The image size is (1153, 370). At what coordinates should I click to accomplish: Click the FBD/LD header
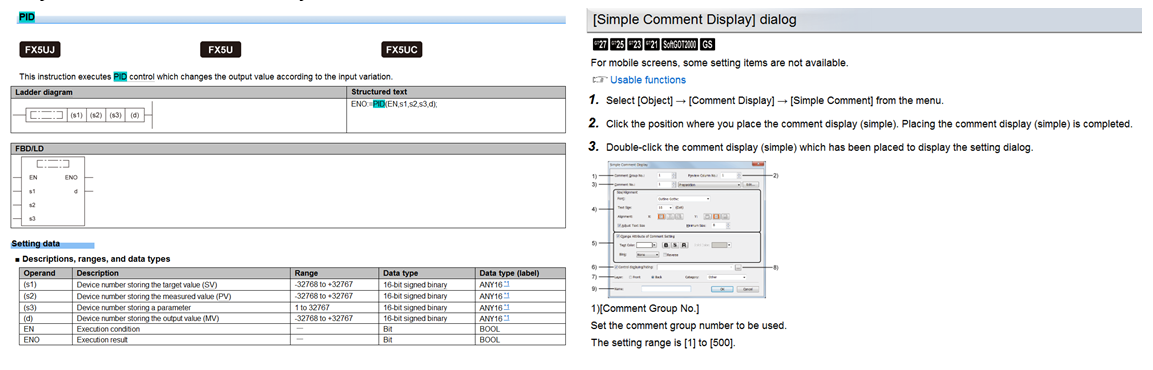coord(289,149)
